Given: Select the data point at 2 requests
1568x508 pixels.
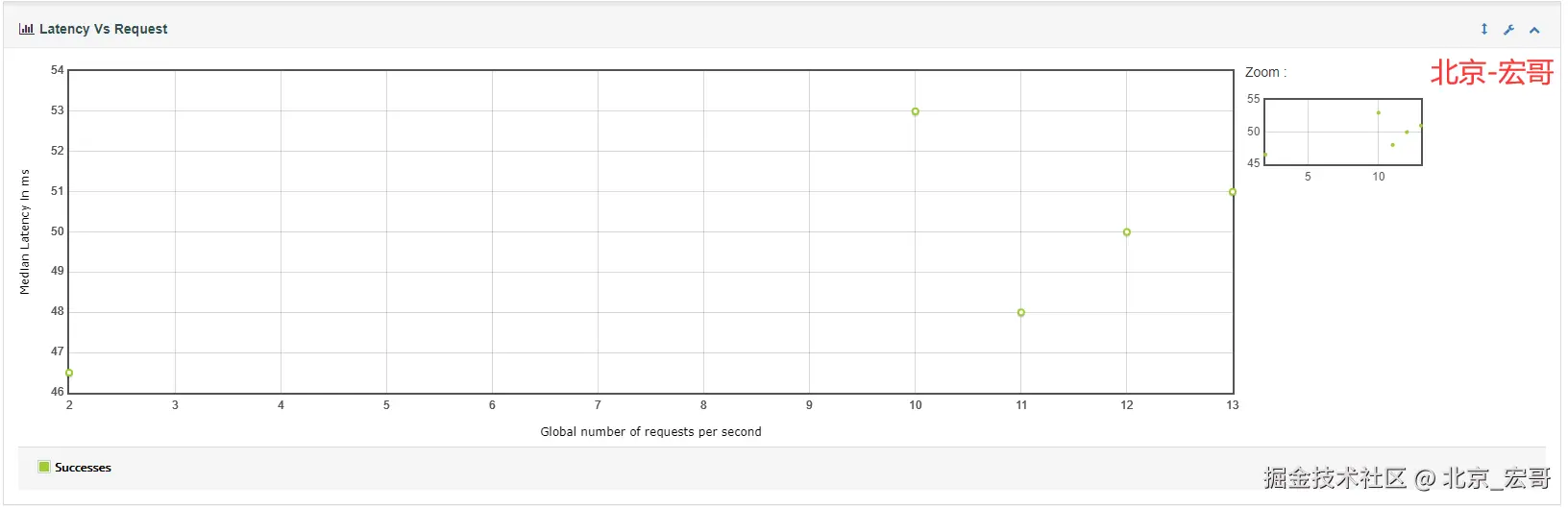Looking at the screenshot, I should coord(69,373).
